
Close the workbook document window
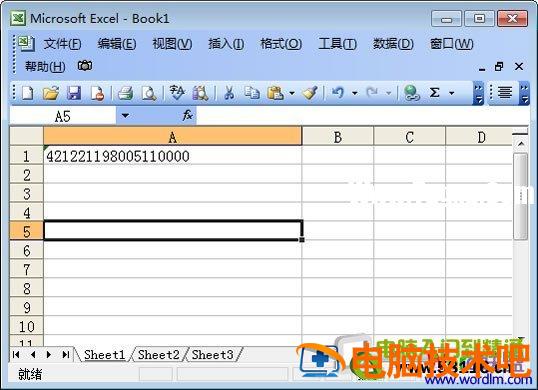coord(519,66)
